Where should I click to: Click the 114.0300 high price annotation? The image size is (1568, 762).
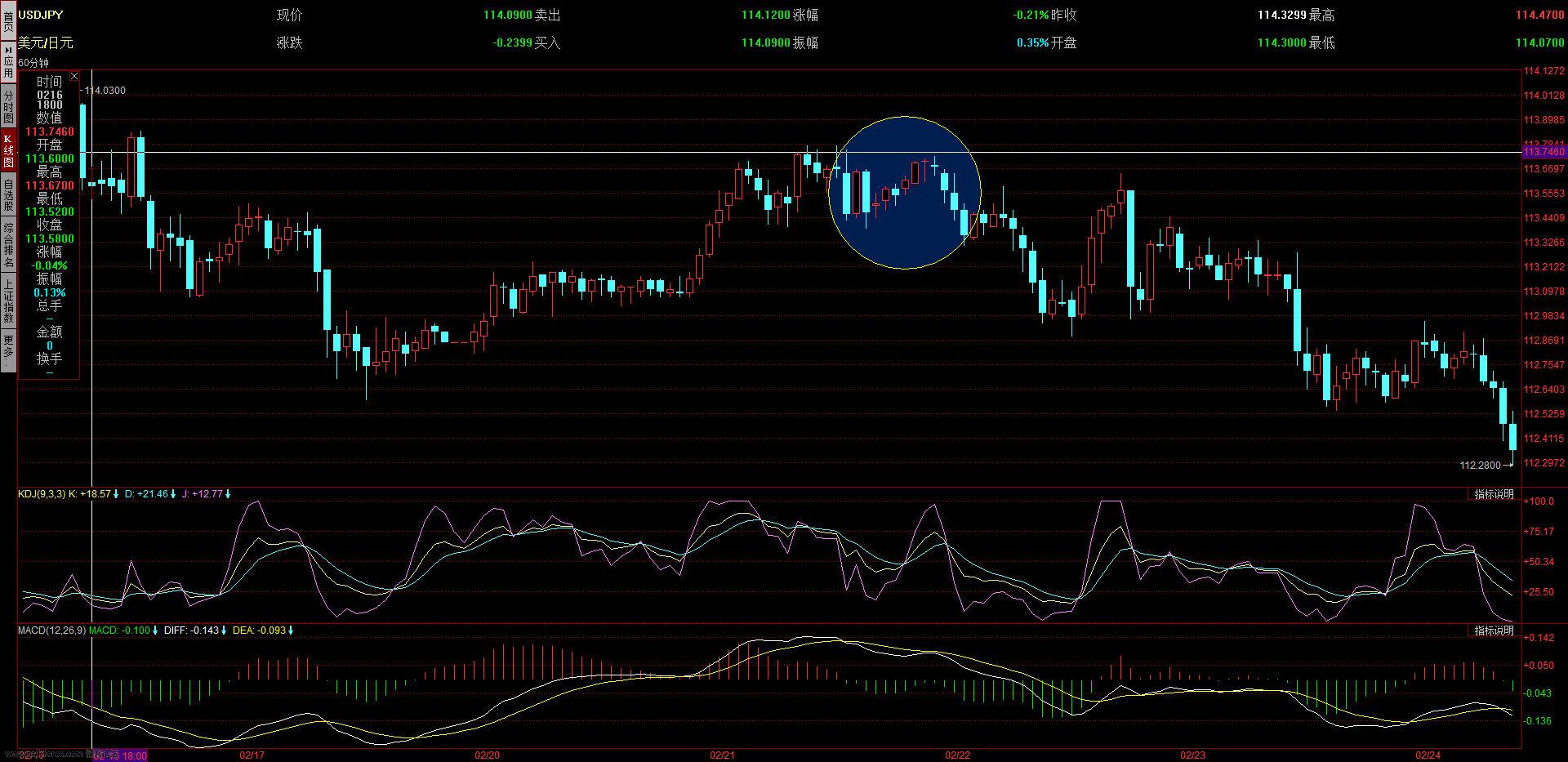(105, 91)
